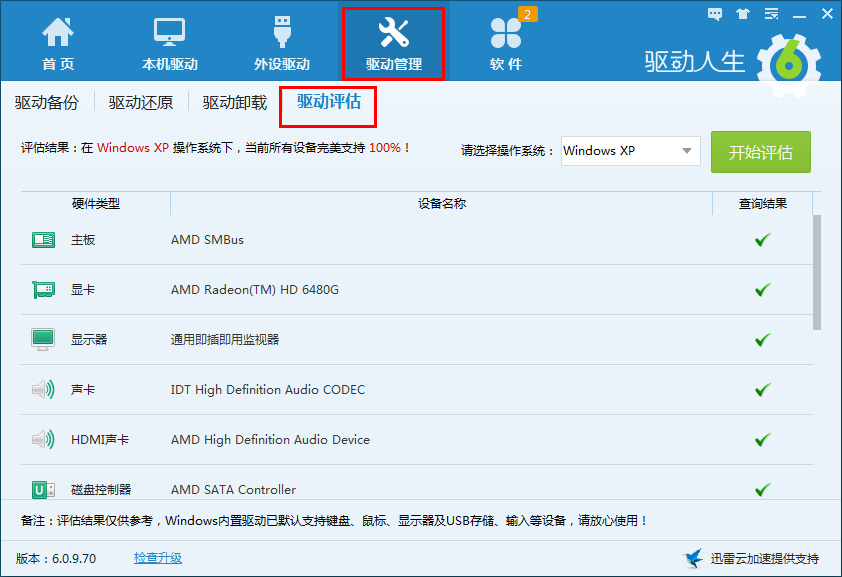
Task: Click the vertical scrollbar in device list
Action: [x=817, y=273]
